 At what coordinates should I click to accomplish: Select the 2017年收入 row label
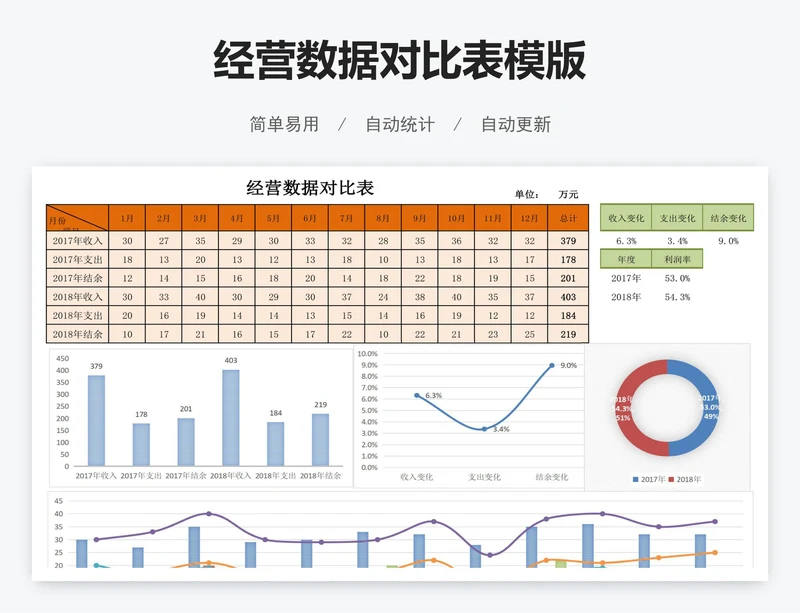click(78, 241)
